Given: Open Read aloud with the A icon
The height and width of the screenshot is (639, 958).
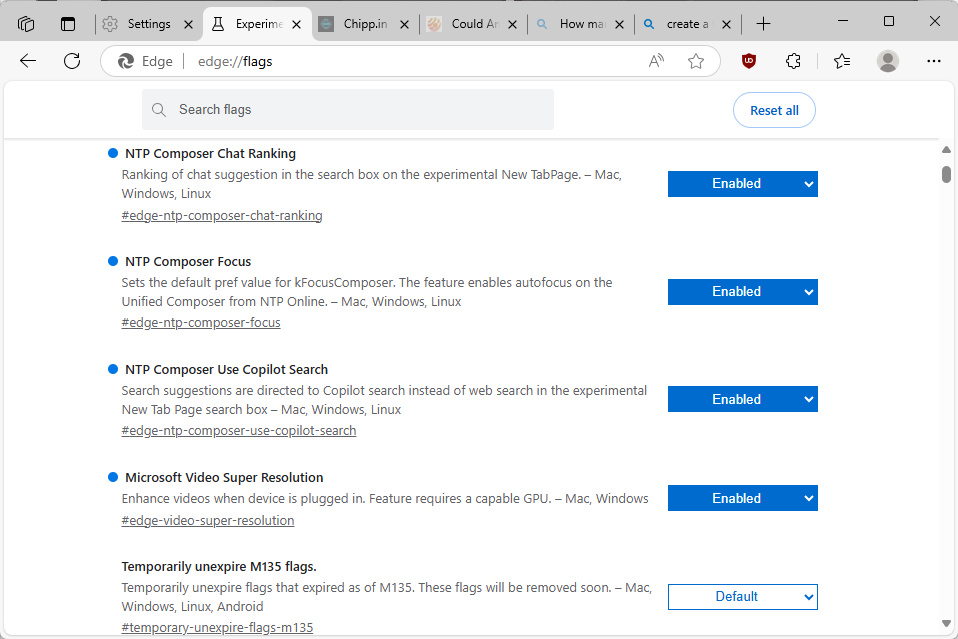Looking at the screenshot, I should [655, 61].
